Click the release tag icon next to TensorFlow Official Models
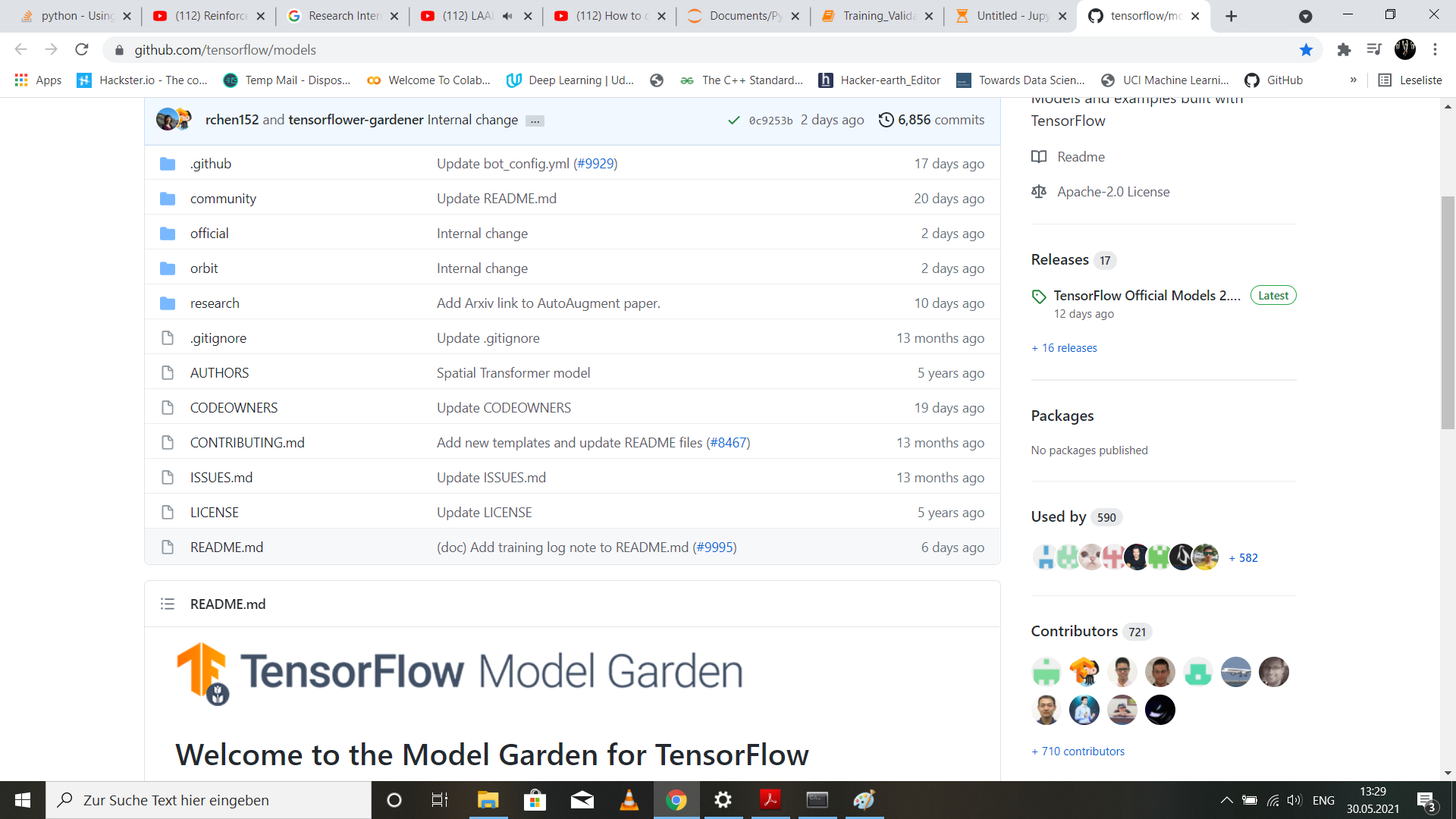This screenshot has height=819, width=1456. tap(1039, 297)
